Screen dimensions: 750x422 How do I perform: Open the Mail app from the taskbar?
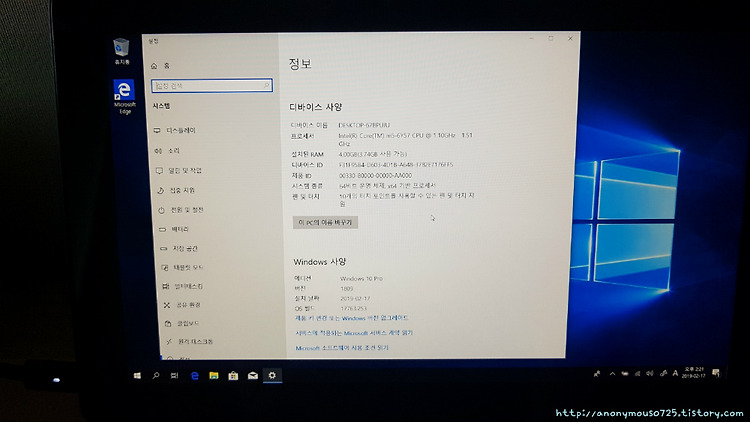(x=253, y=376)
